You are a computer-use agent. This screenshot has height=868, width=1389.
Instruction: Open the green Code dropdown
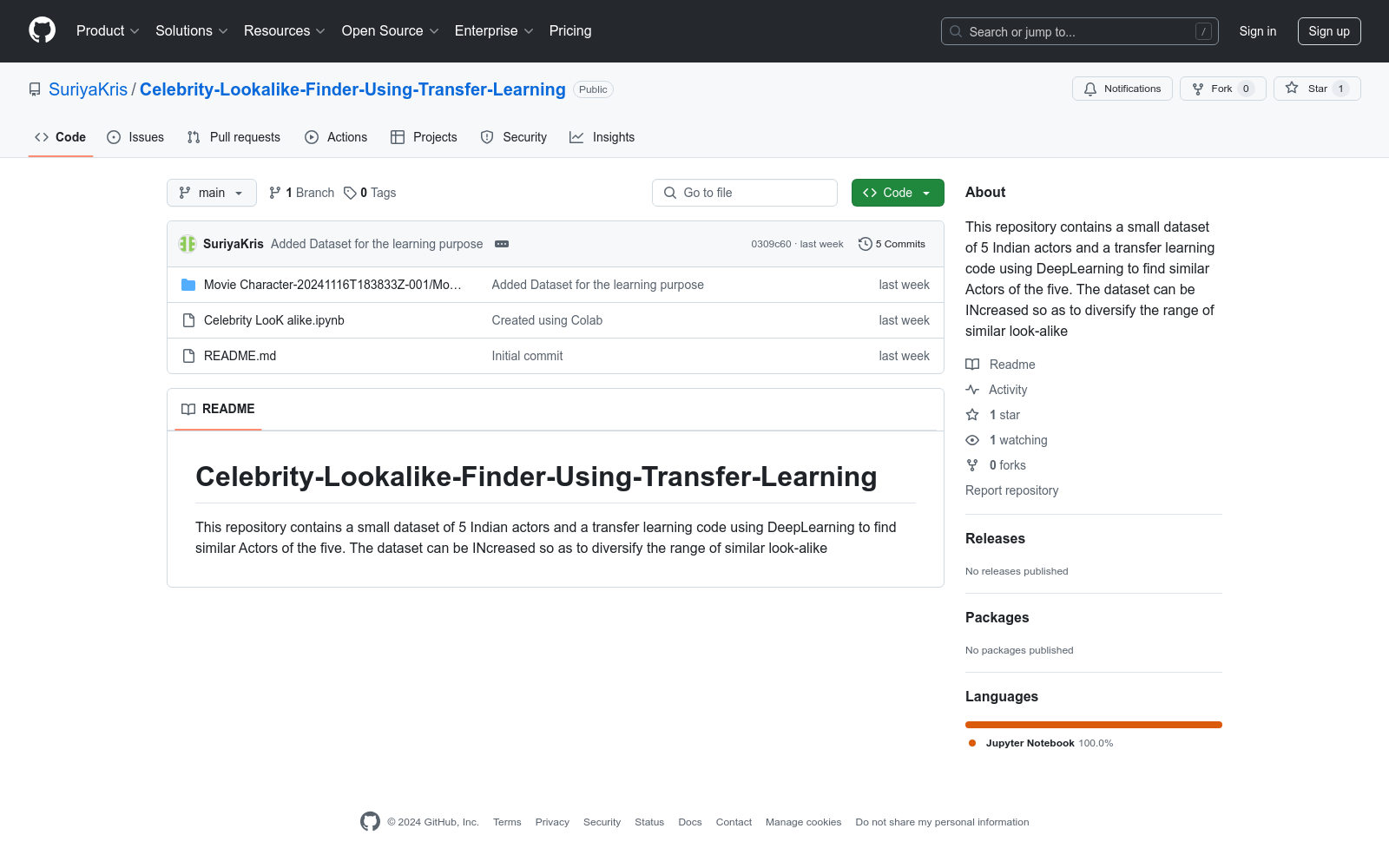[x=898, y=193]
